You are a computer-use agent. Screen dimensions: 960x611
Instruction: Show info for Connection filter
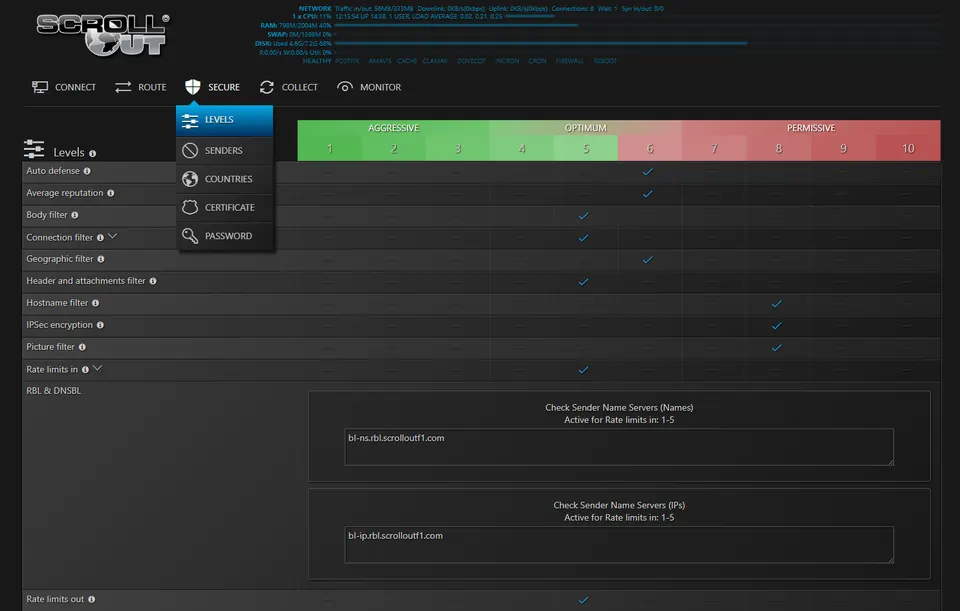click(100, 238)
